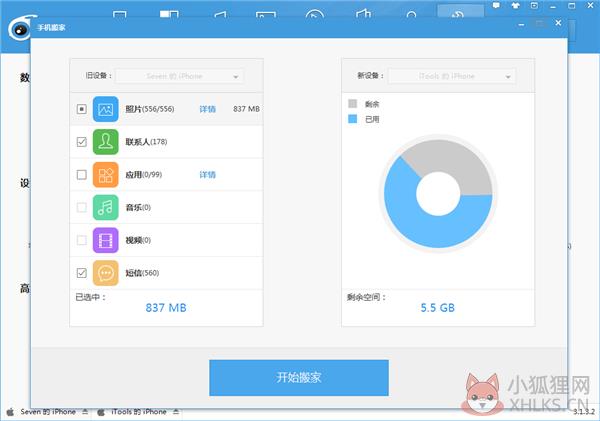Click the 照片(556/556) label
Screen dimensions: 600x421
tap(150, 109)
